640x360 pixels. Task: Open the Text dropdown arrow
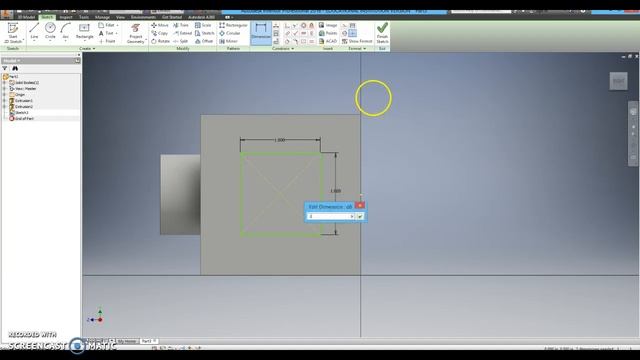pyautogui.click(x=116, y=33)
